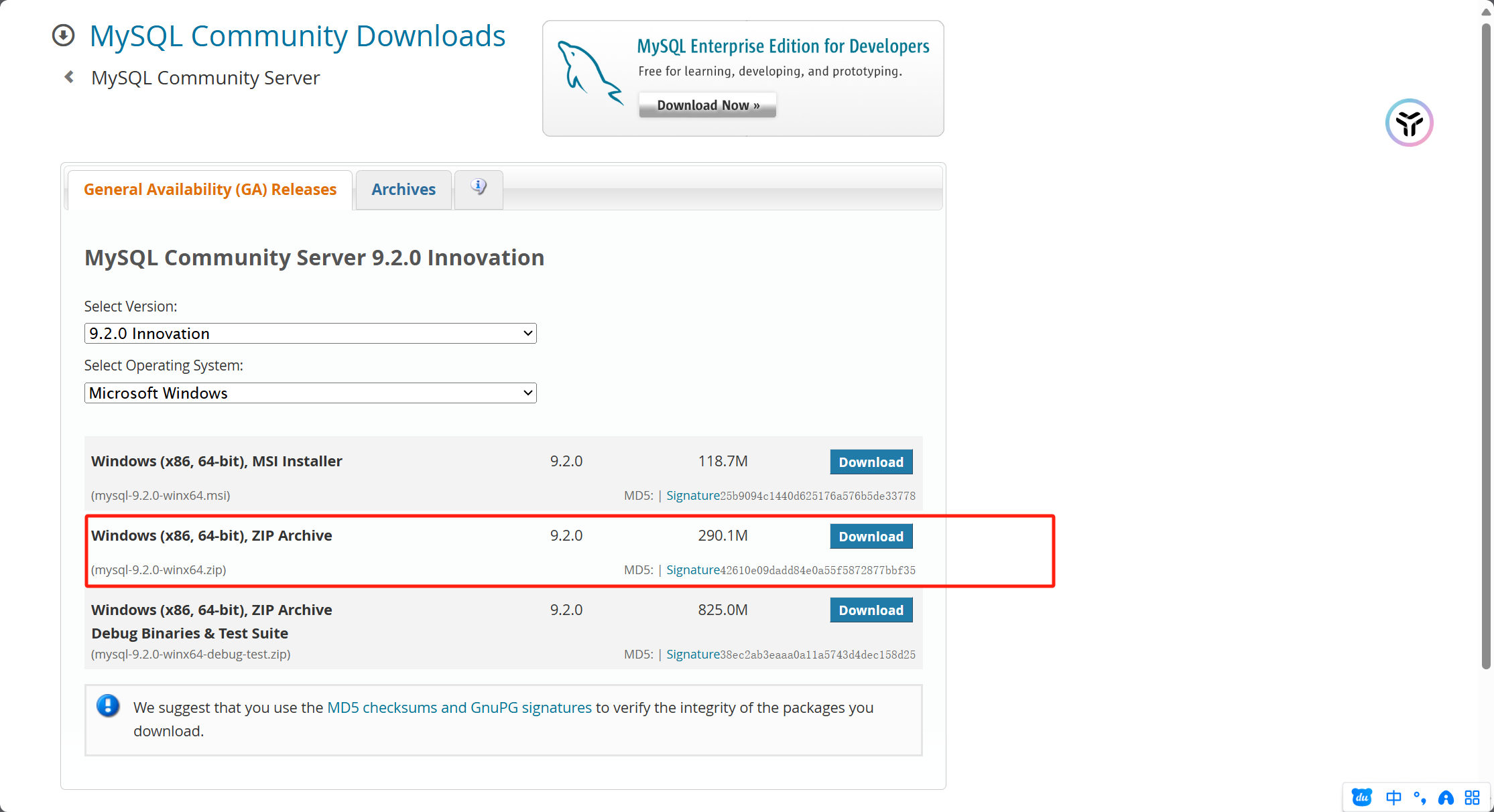Image resolution: width=1494 pixels, height=812 pixels.
Task: Click the punctuation mode icon in IME bar
Action: 1419,797
